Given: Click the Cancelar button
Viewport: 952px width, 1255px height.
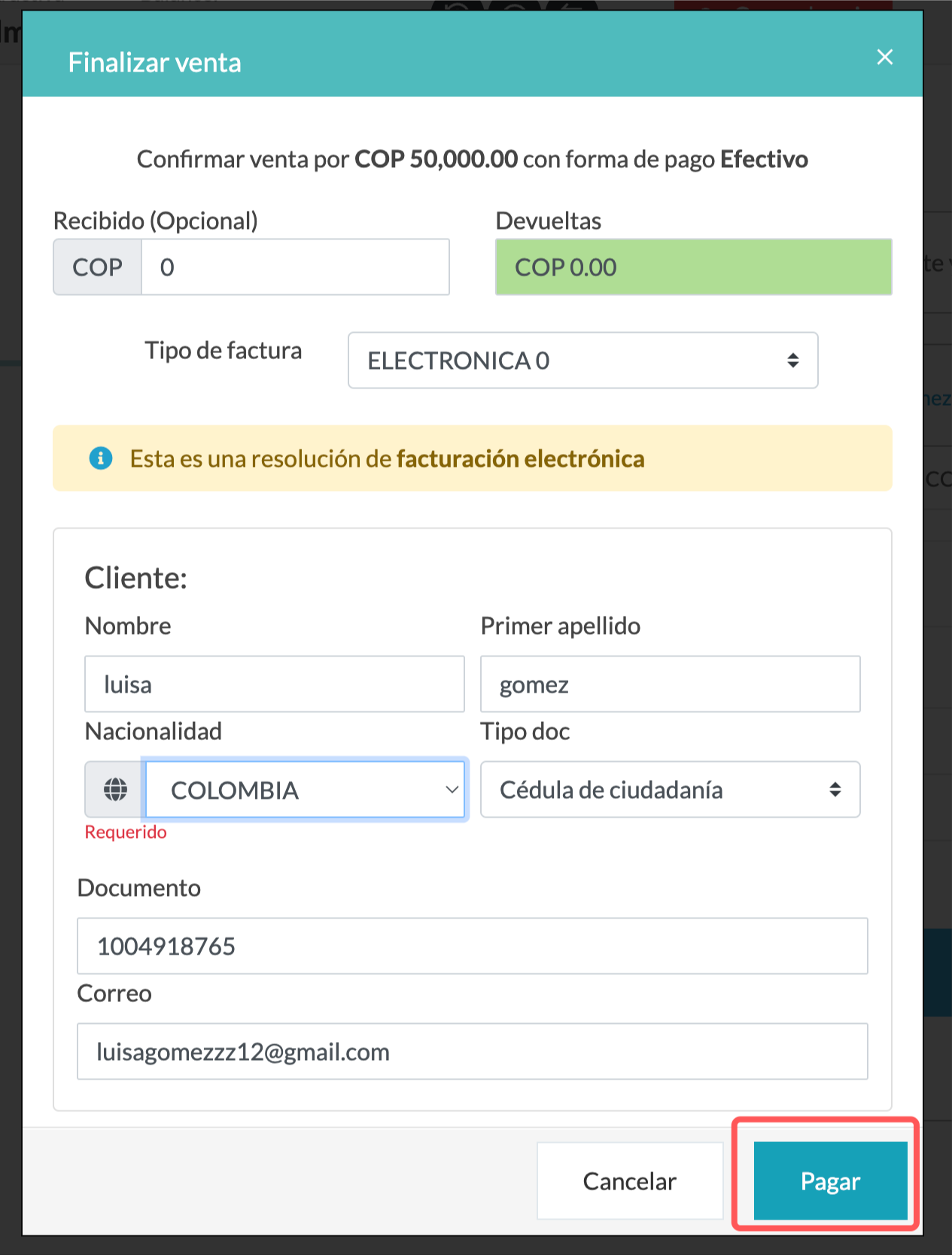Looking at the screenshot, I should [629, 1180].
